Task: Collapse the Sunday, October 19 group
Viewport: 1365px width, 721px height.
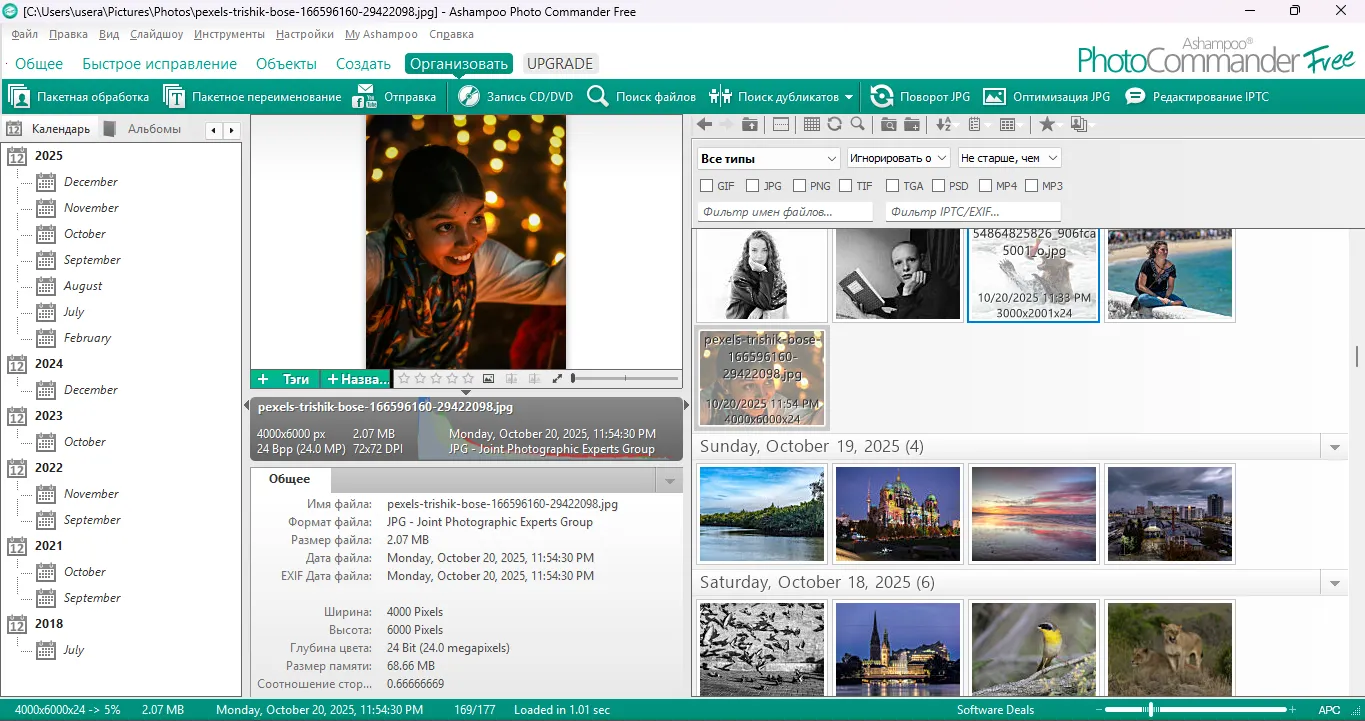Action: tap(1335, 447)
